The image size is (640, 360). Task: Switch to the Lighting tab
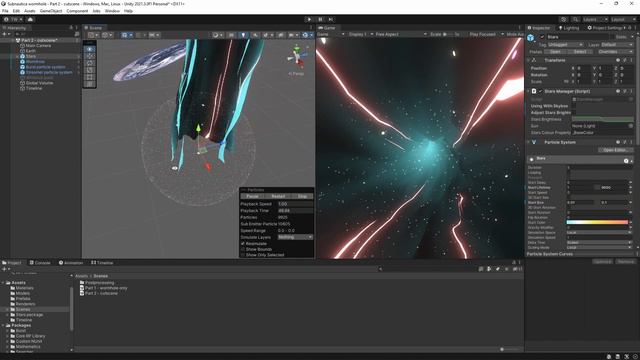pyautogui.click(x=569, y=28)
